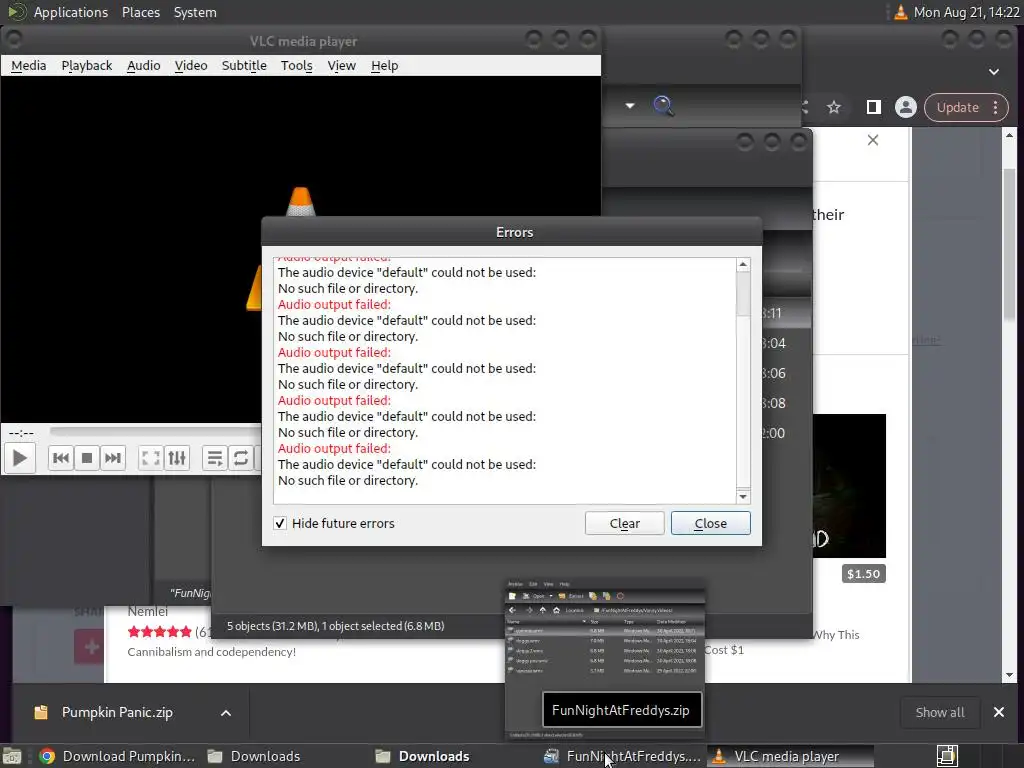Click the VLC Play button
Image resolution: width=1024 pixels, height=768 pixels.
tap(20, 458)
